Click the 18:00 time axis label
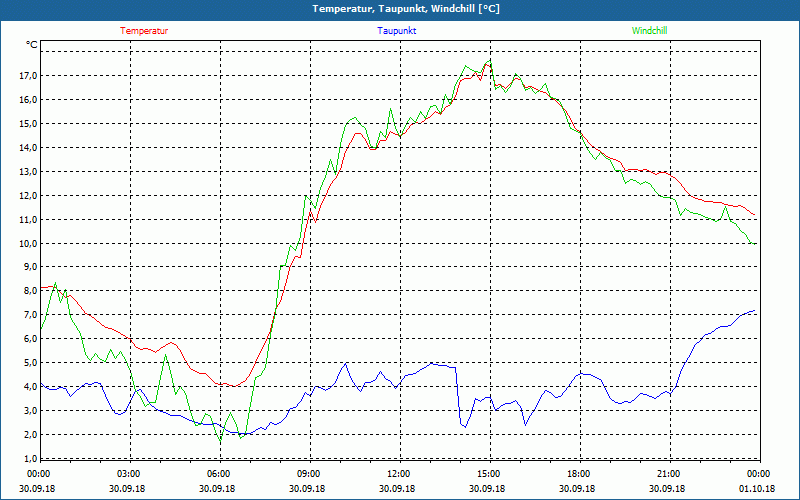 (579, 474)
